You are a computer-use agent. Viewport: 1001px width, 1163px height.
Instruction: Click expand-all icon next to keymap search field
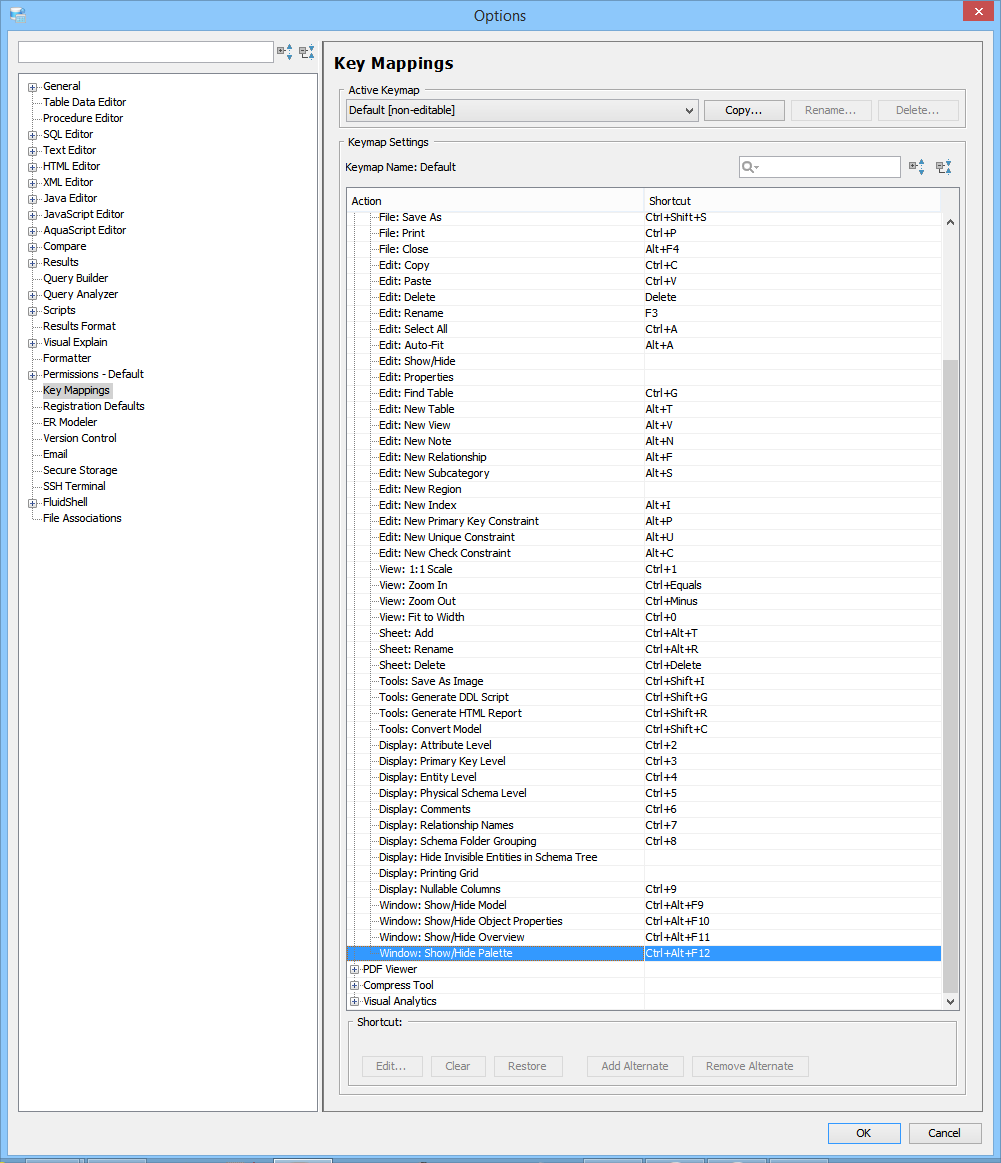coord(917,167)
